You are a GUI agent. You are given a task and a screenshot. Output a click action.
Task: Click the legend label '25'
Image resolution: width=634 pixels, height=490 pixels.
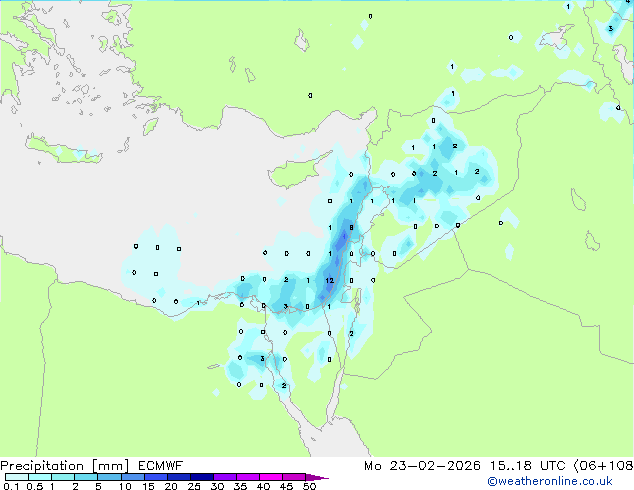coord(194,486)
